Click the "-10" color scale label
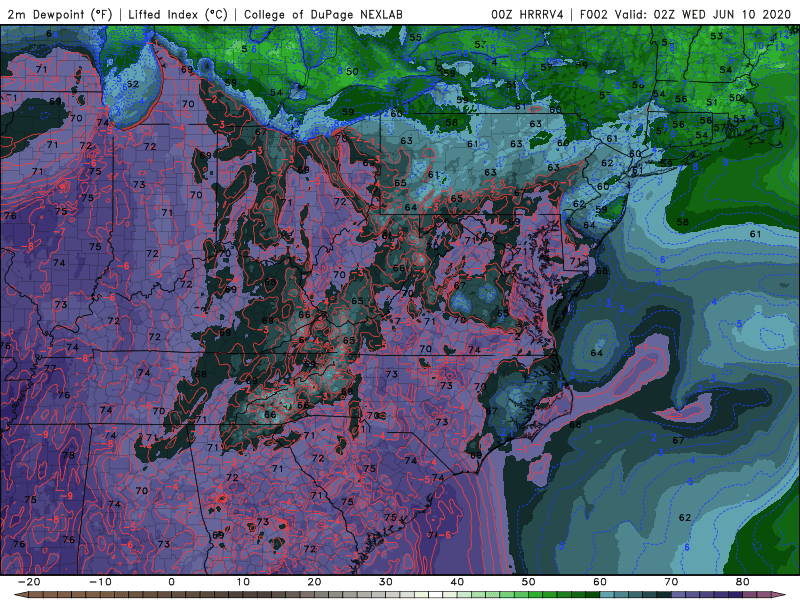 (x=100, y=582)
